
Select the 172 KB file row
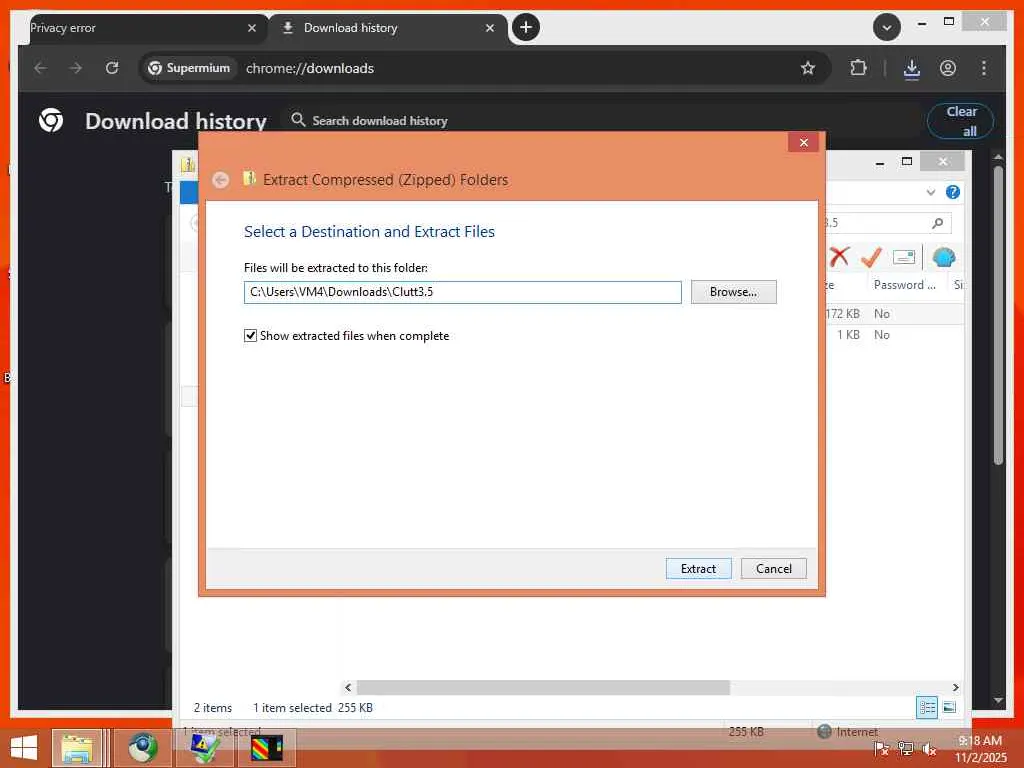click(x=894, y=313)
